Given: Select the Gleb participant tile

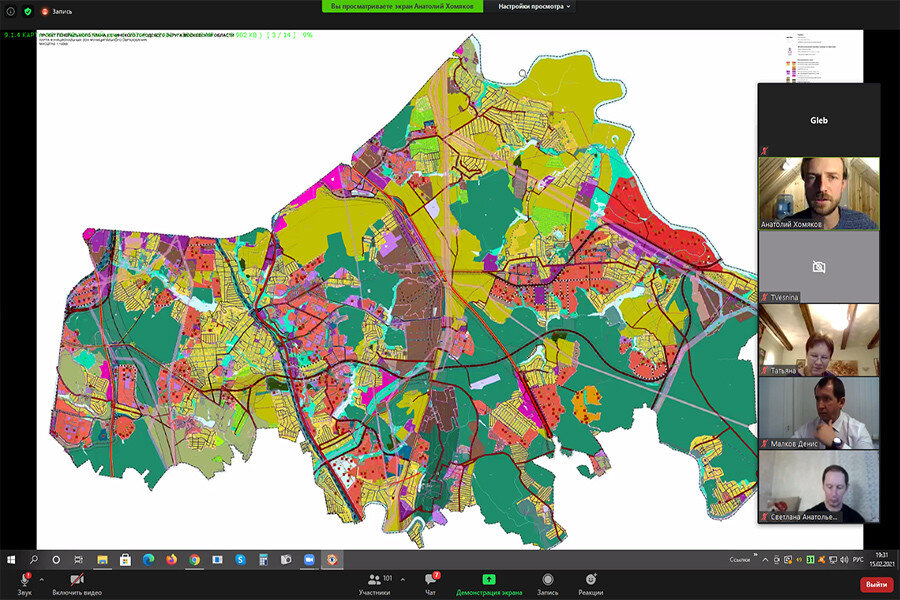Looking at the screenshot, I should 818,120.
